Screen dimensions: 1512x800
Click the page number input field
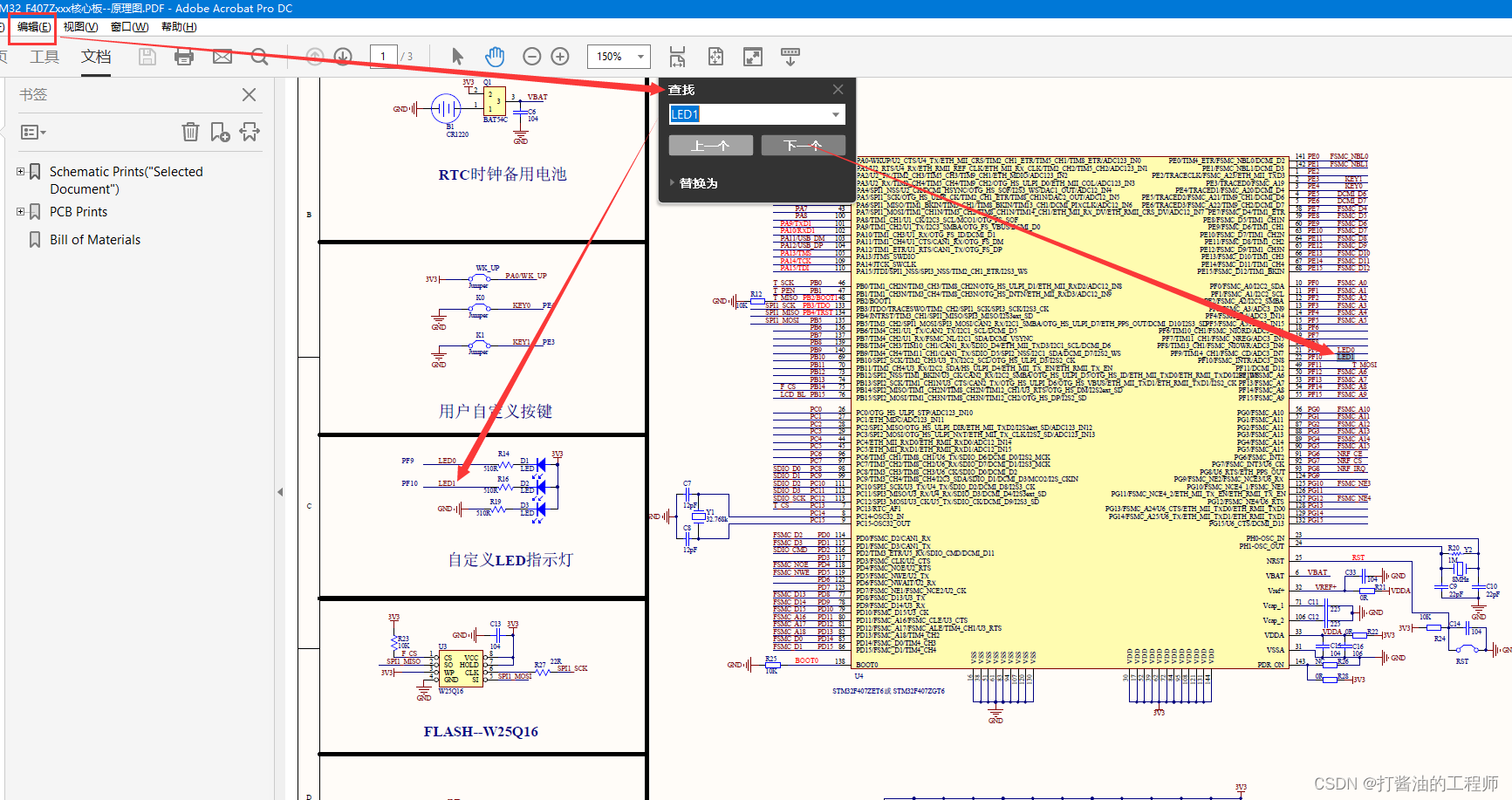tap(383, 57)
